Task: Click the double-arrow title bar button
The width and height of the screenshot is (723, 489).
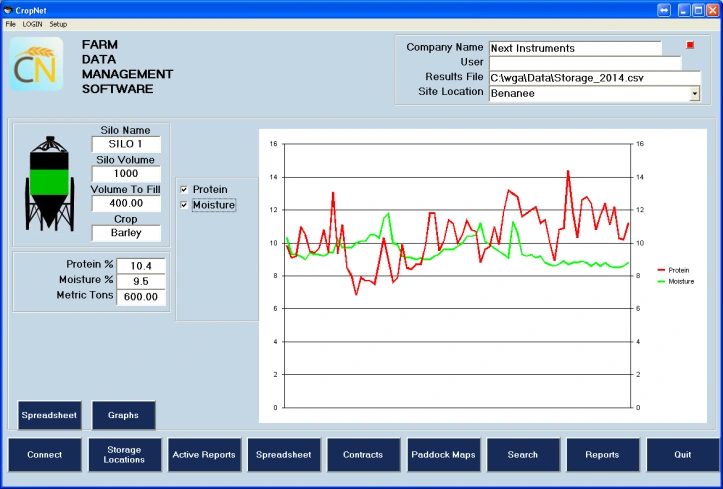Action: tap(664, 10)
